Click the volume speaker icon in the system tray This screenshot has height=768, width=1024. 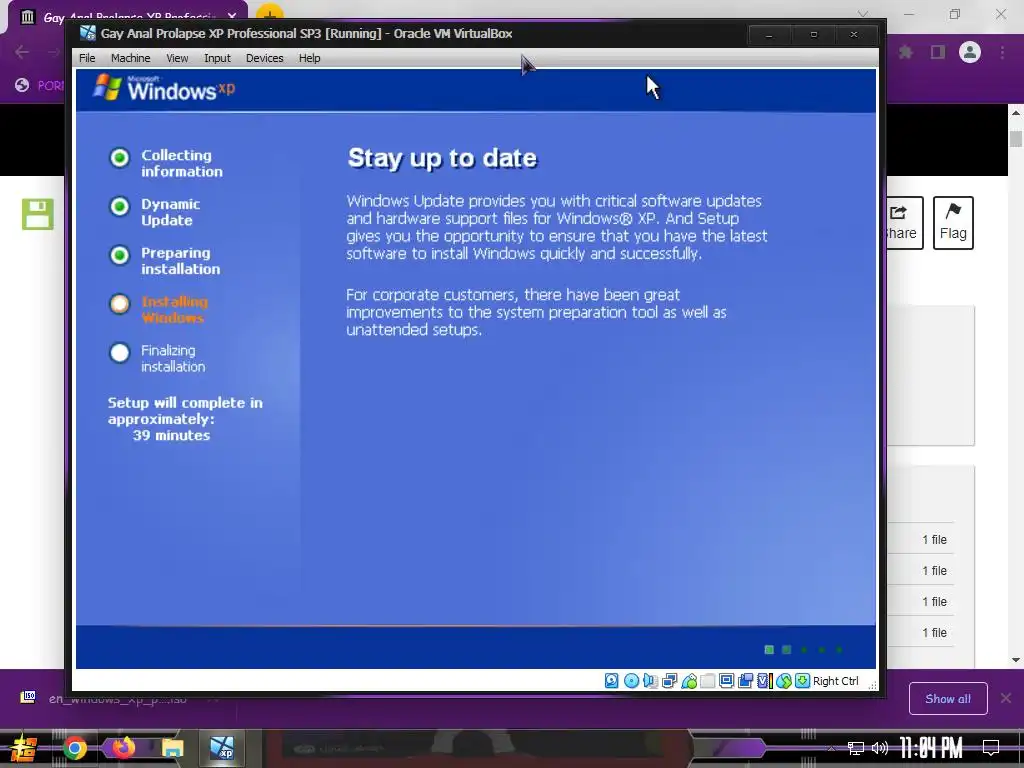coord(880,748)
